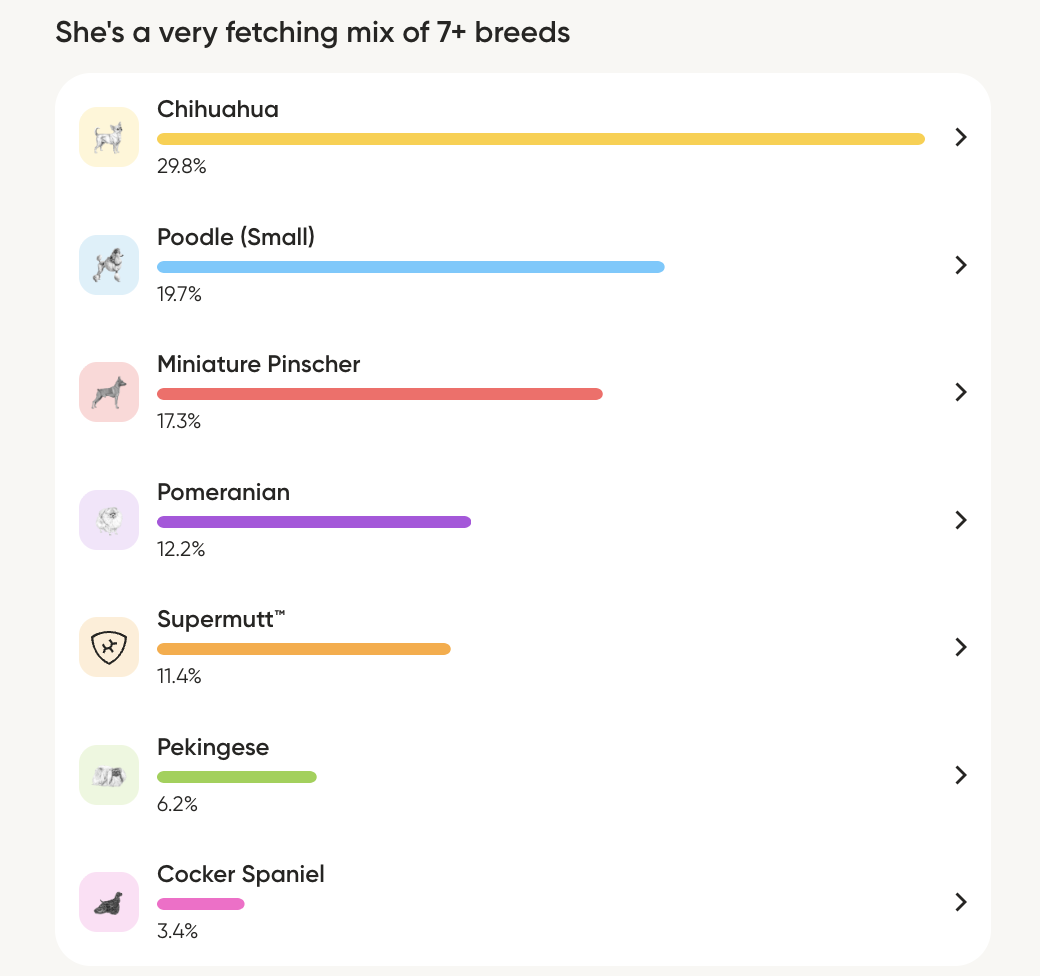Click the Chihuahua breed name text

pyautogui.click(x=217, y=110)
